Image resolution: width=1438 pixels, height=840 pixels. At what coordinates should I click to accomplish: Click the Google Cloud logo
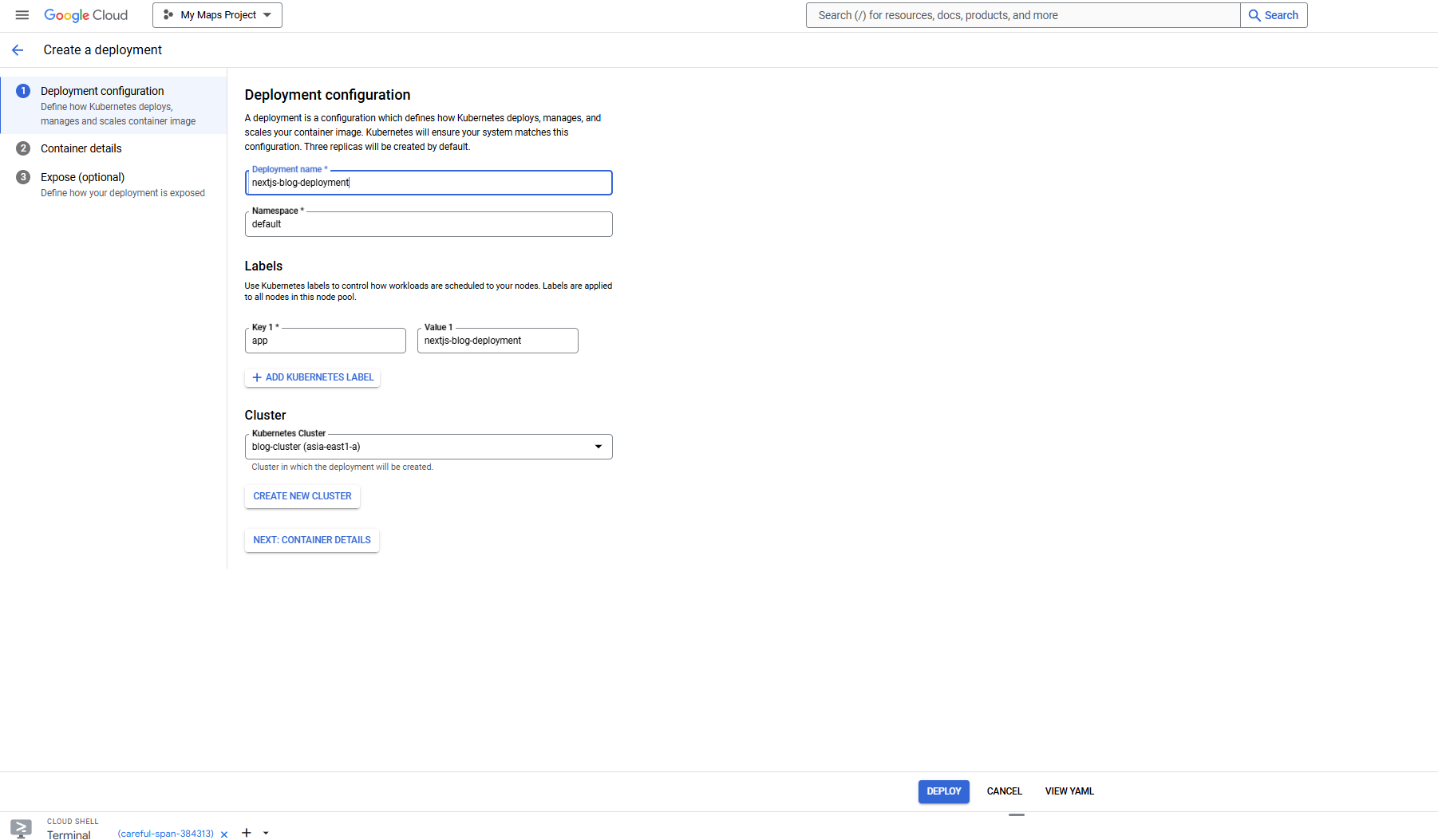coord(85,14)
